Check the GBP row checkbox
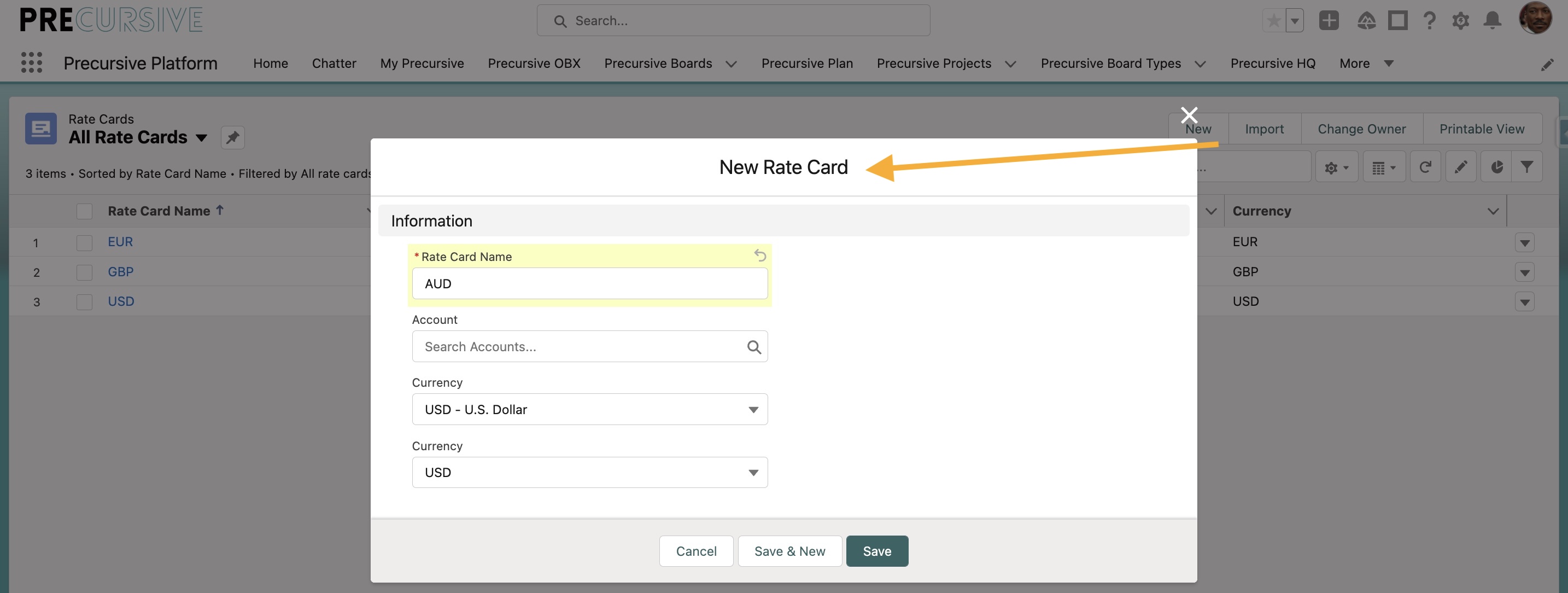Viewport: 1568px width, 593px height. click(x=85, y=272)
